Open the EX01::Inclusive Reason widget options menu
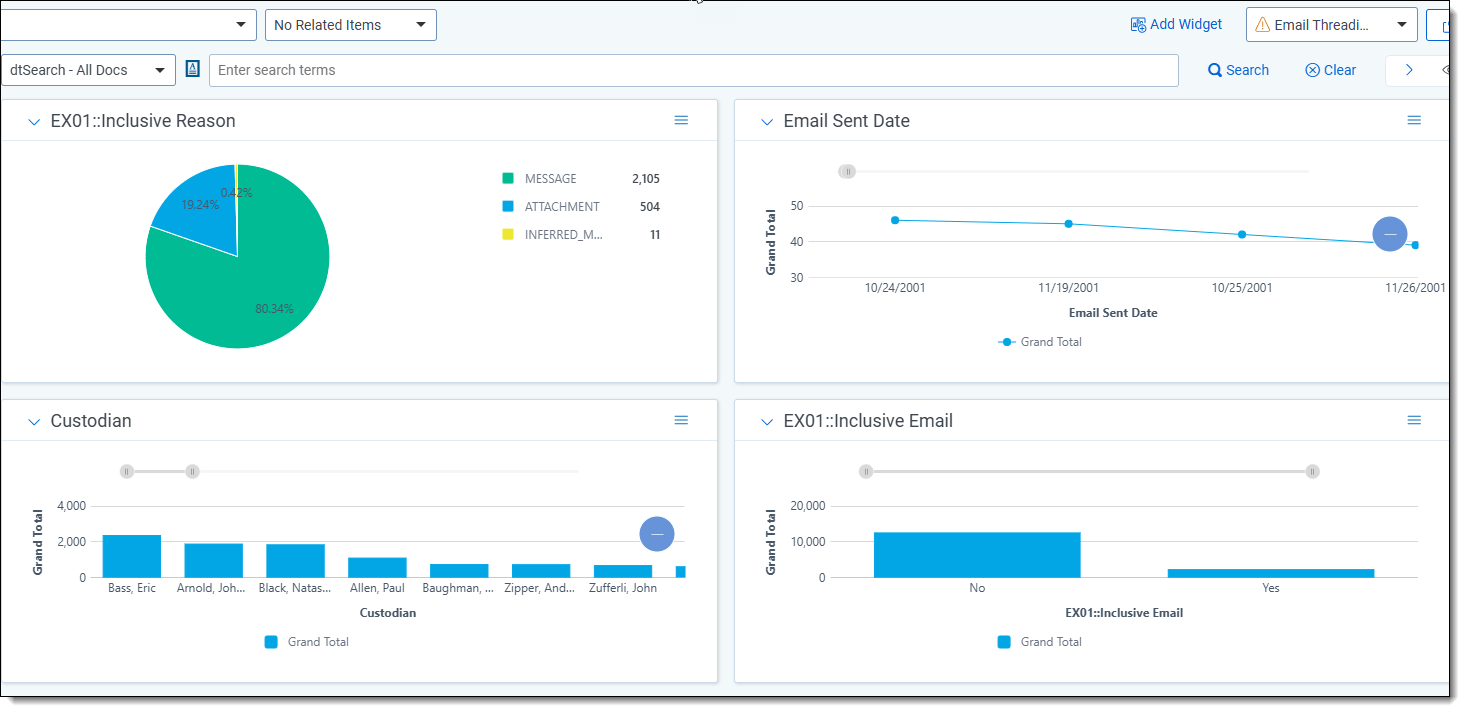This screenshot has height=712, width=1465. 681,120
